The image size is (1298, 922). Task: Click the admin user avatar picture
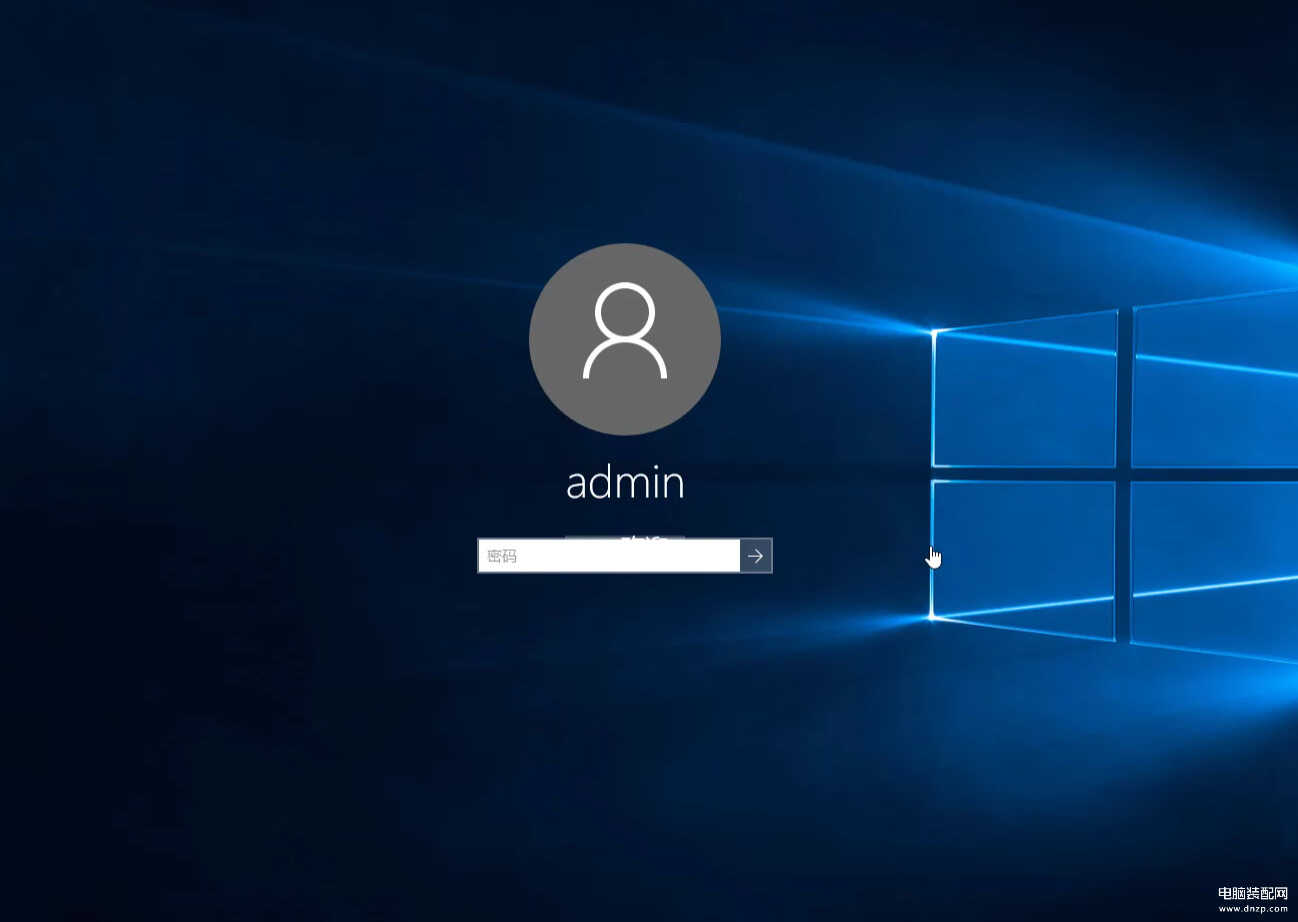(625, 339)
